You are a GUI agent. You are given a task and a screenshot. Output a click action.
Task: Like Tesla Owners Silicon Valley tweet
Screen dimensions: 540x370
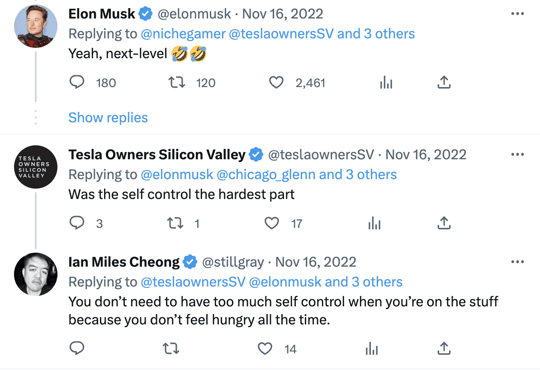pos(272,223)
